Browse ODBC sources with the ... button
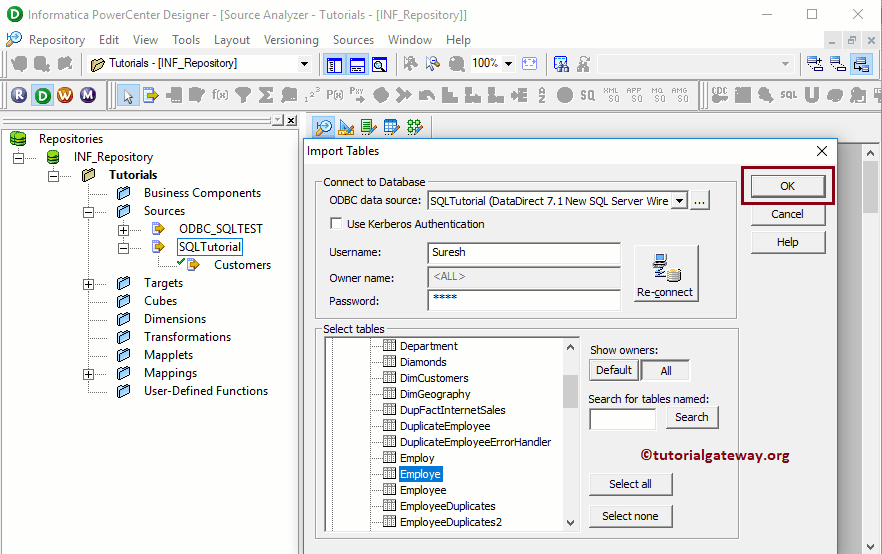Viewport: 882px width, 554px height. pos(699,201)
